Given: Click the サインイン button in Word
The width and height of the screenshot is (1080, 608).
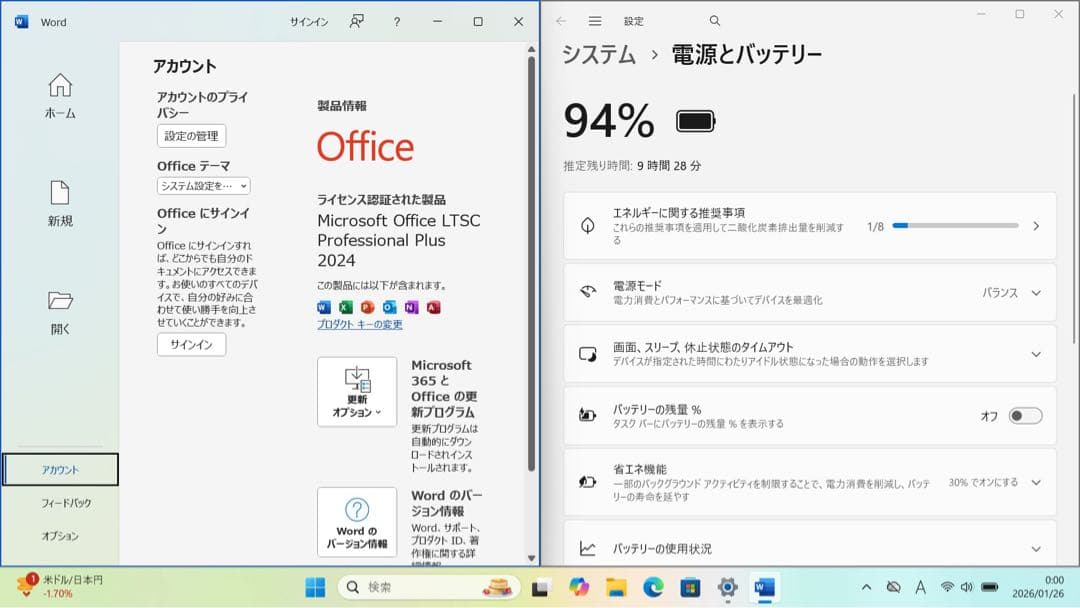Looking at the screenshot, I should [190, 345].
